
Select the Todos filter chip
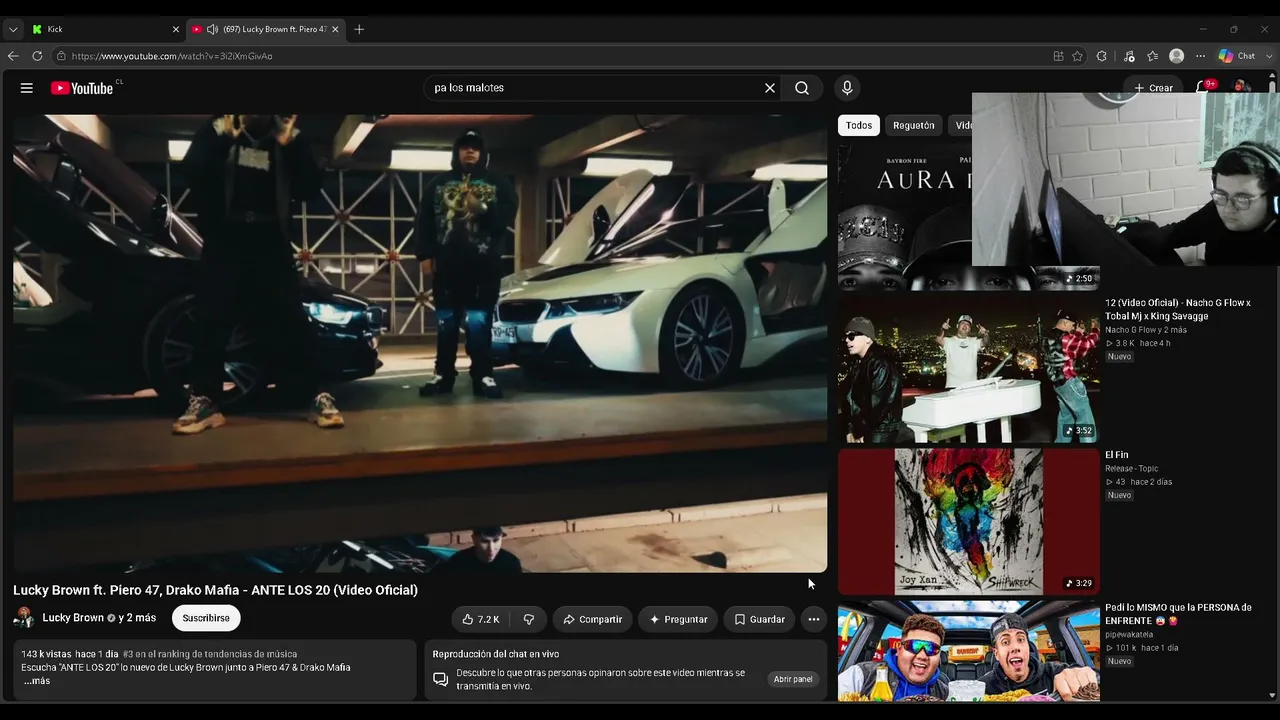point(859,125)
